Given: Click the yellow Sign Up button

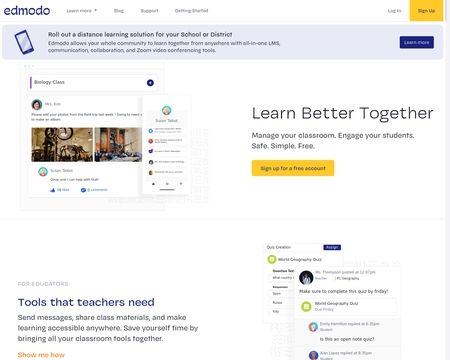Looking at the screenshot, I should point(426,11).
